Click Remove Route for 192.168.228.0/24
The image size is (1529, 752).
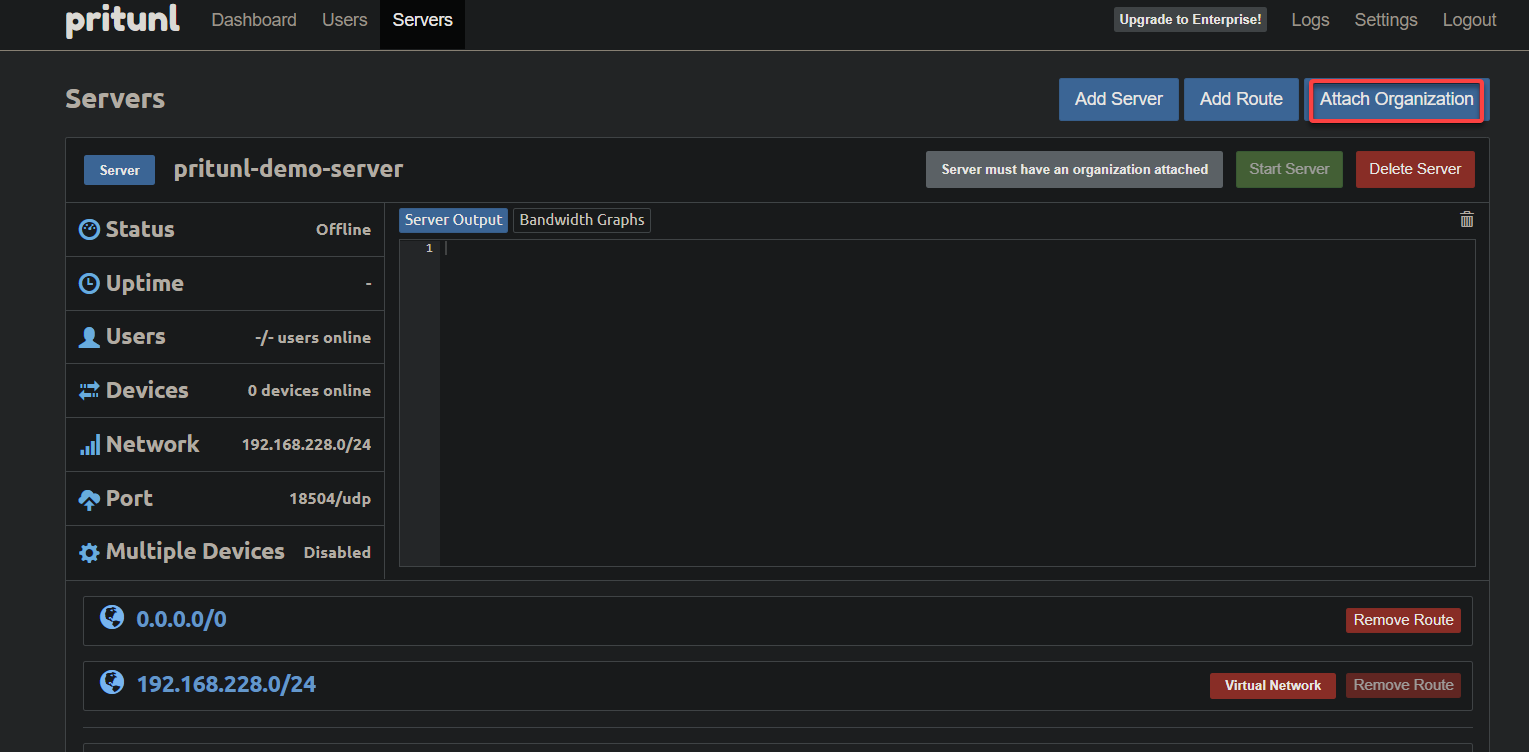pos(1403,685)
